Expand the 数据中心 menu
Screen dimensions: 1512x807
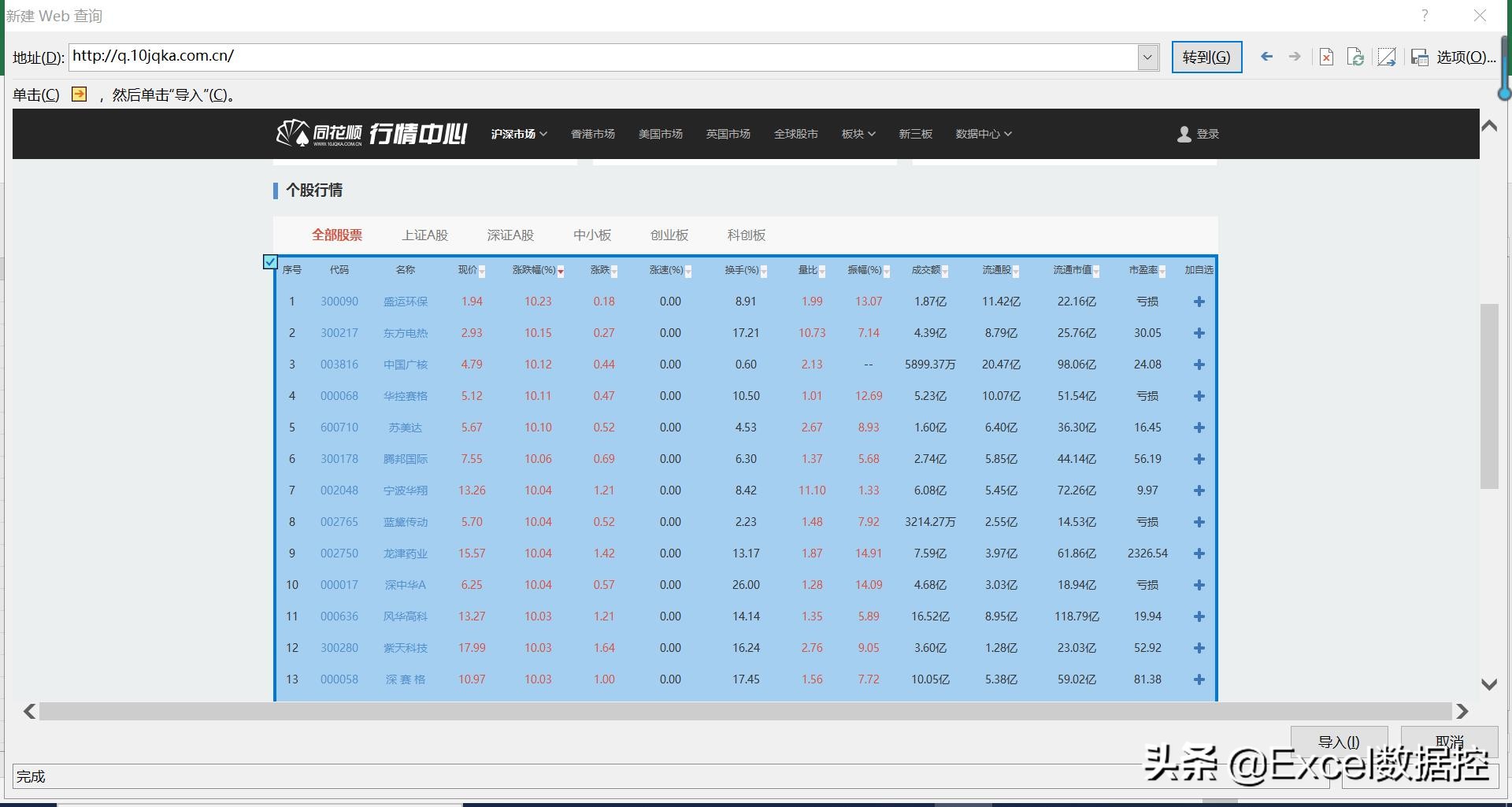[984, 134]
